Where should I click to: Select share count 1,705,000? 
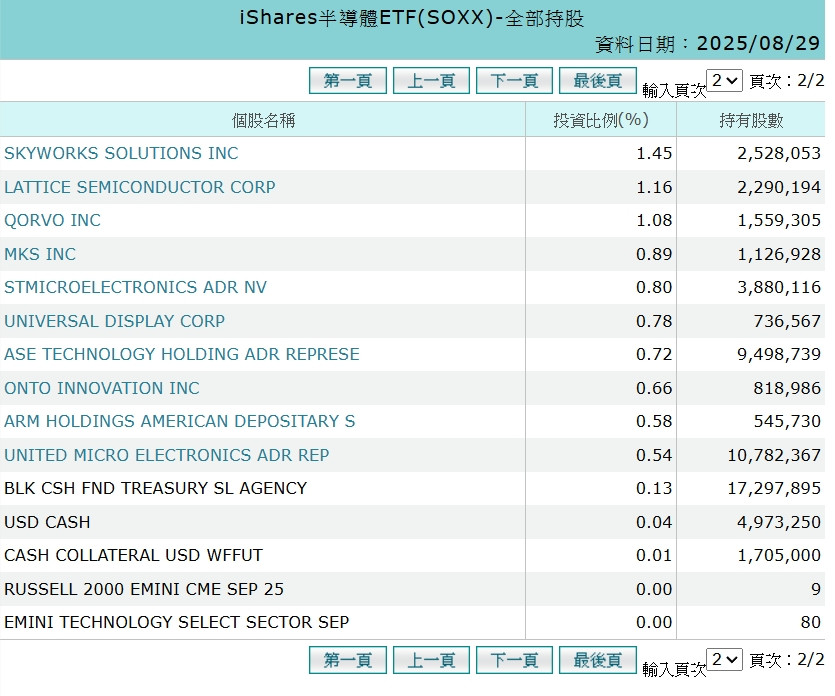pyautogui.click(x=779, y=556)
